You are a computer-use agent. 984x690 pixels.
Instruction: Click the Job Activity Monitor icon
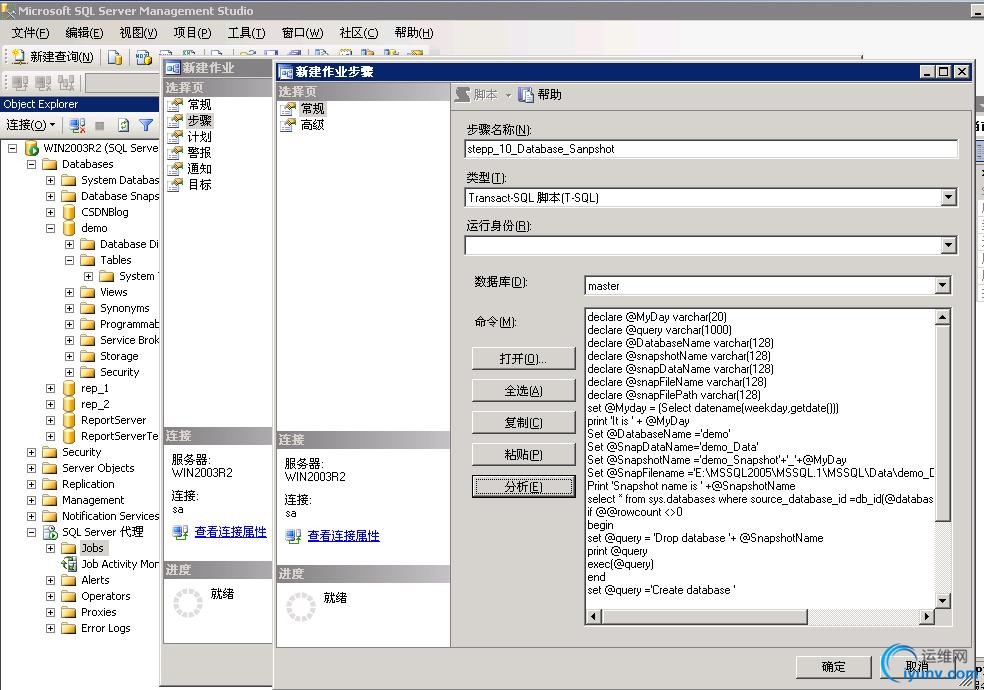coord(69,564)
